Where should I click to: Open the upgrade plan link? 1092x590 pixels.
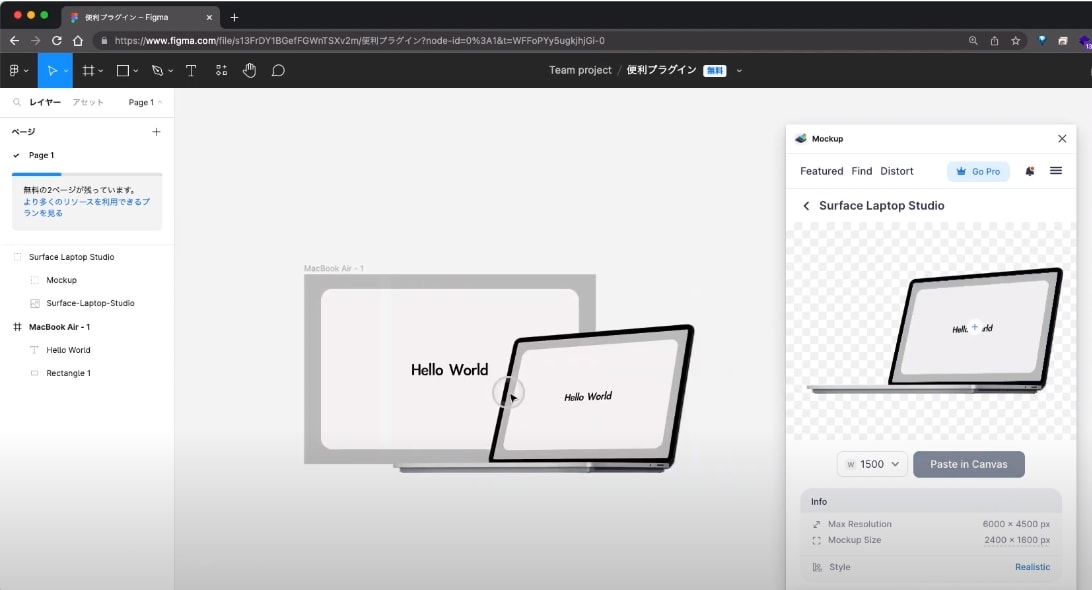tap(86, 208)
